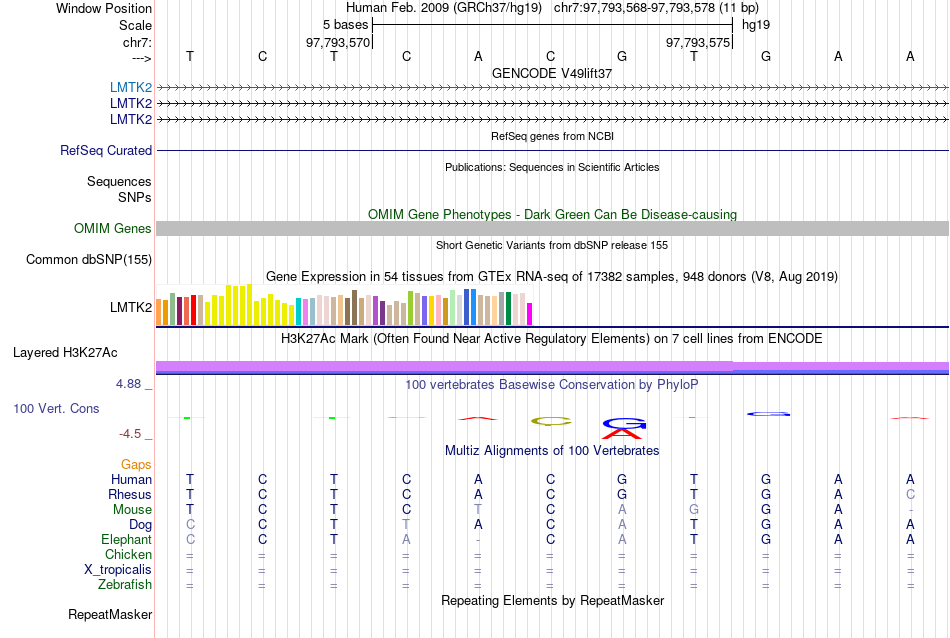
Task: Click Short Genetic Variants from dbSNP title
Action: pyautogui.click(x=552, y=245)
